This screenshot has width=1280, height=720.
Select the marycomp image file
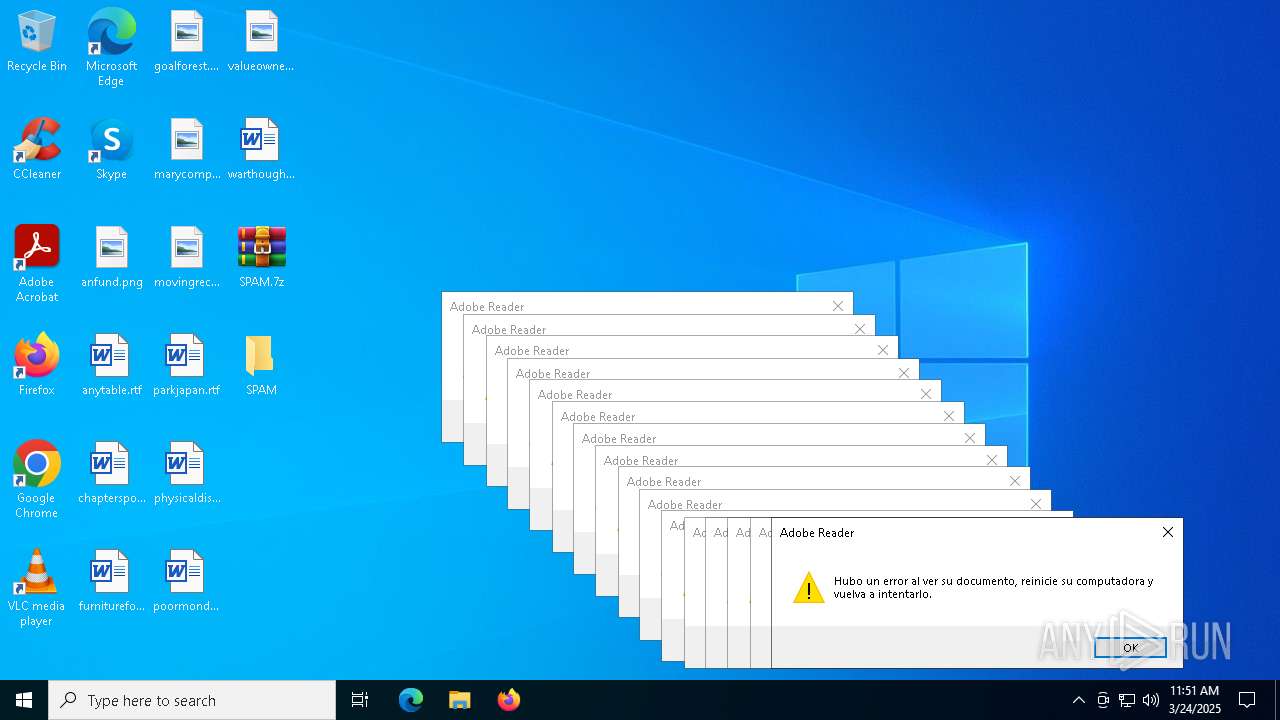click(186, 150)
